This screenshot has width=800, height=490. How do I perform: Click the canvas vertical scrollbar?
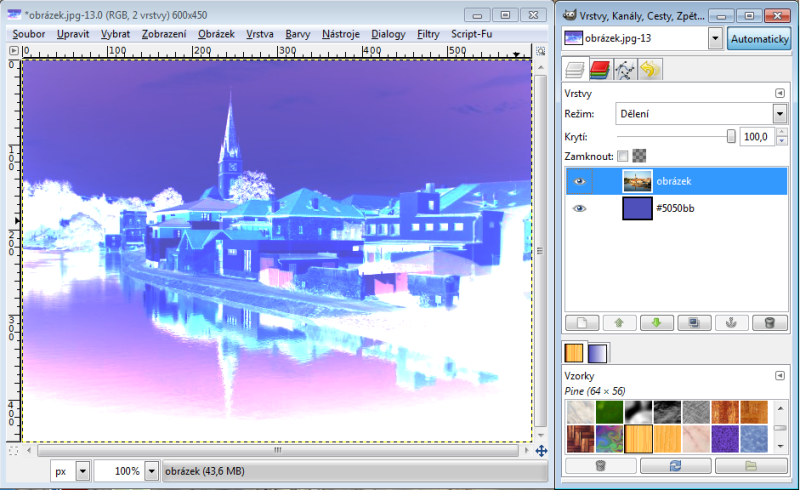tap(540, 250)
